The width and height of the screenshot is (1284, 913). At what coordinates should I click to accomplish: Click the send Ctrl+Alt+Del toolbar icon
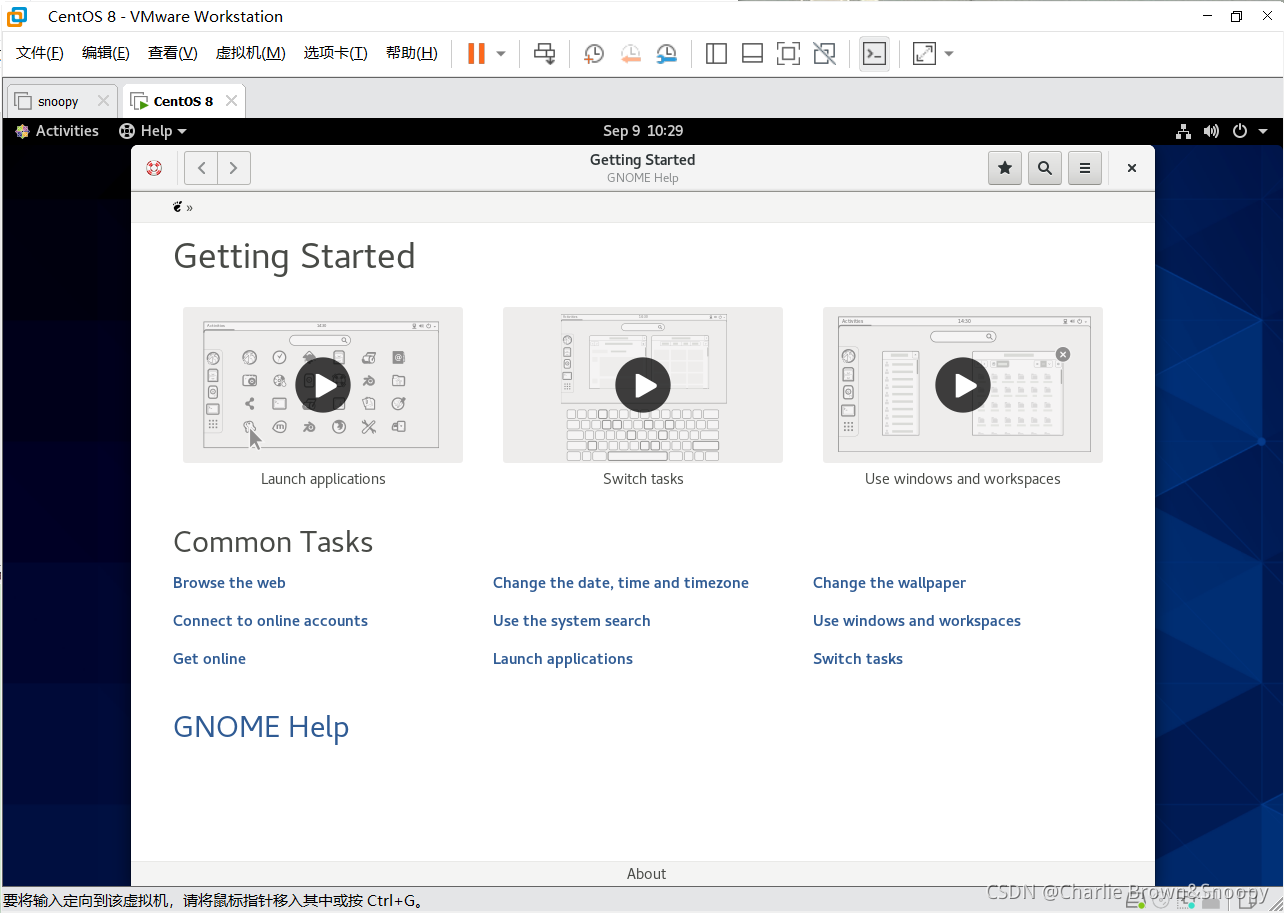544,54
